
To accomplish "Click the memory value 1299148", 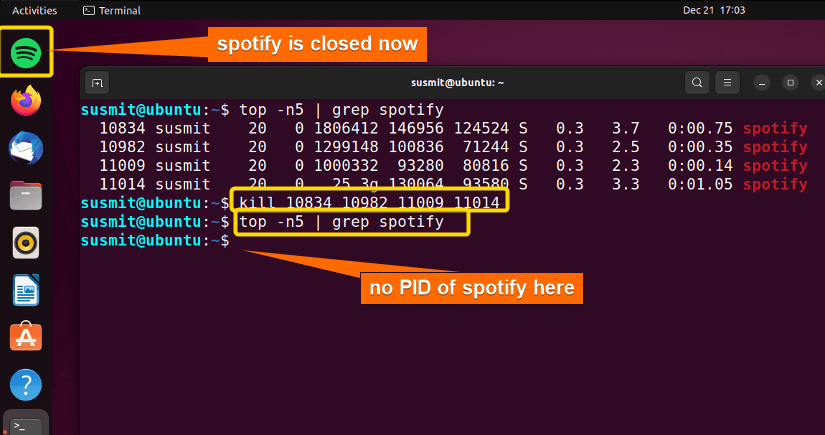I will (x=346, y=147).
